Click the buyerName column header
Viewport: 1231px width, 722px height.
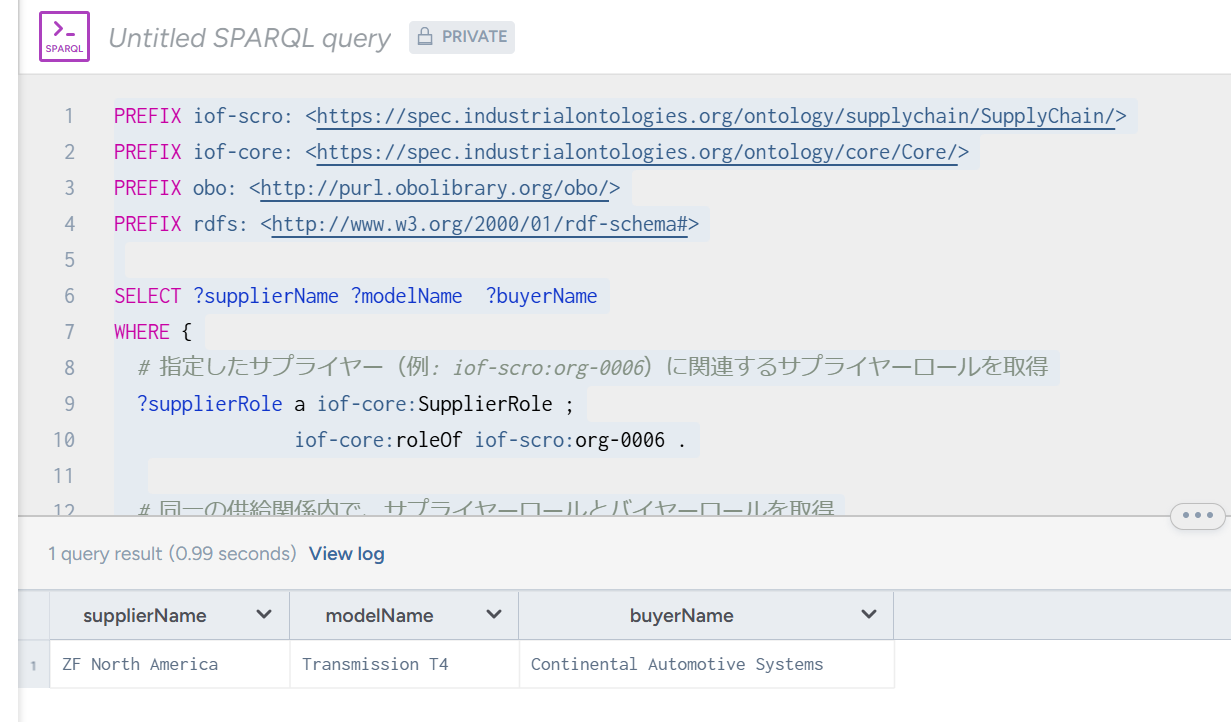[707, 615]
